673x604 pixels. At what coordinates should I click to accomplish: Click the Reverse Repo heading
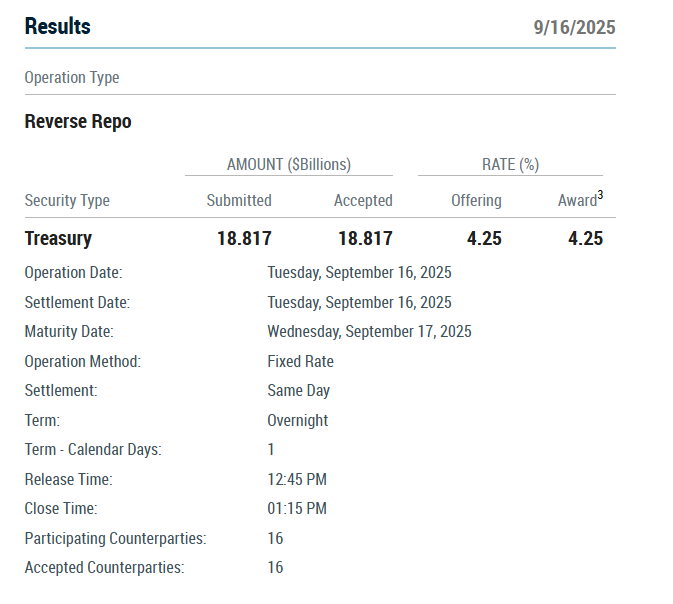[78, 121]
